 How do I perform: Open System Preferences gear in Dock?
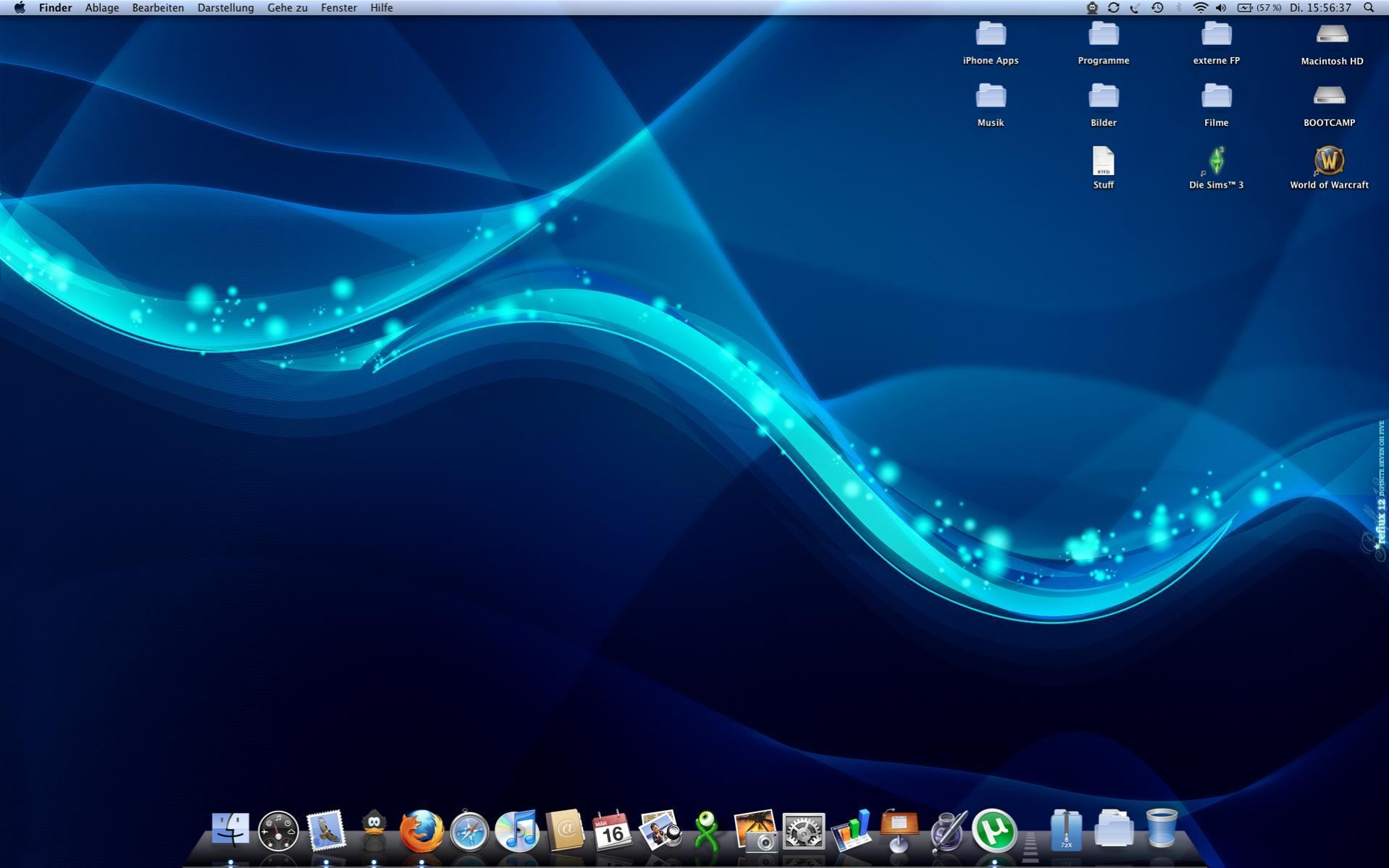click(x=803, y=831)
